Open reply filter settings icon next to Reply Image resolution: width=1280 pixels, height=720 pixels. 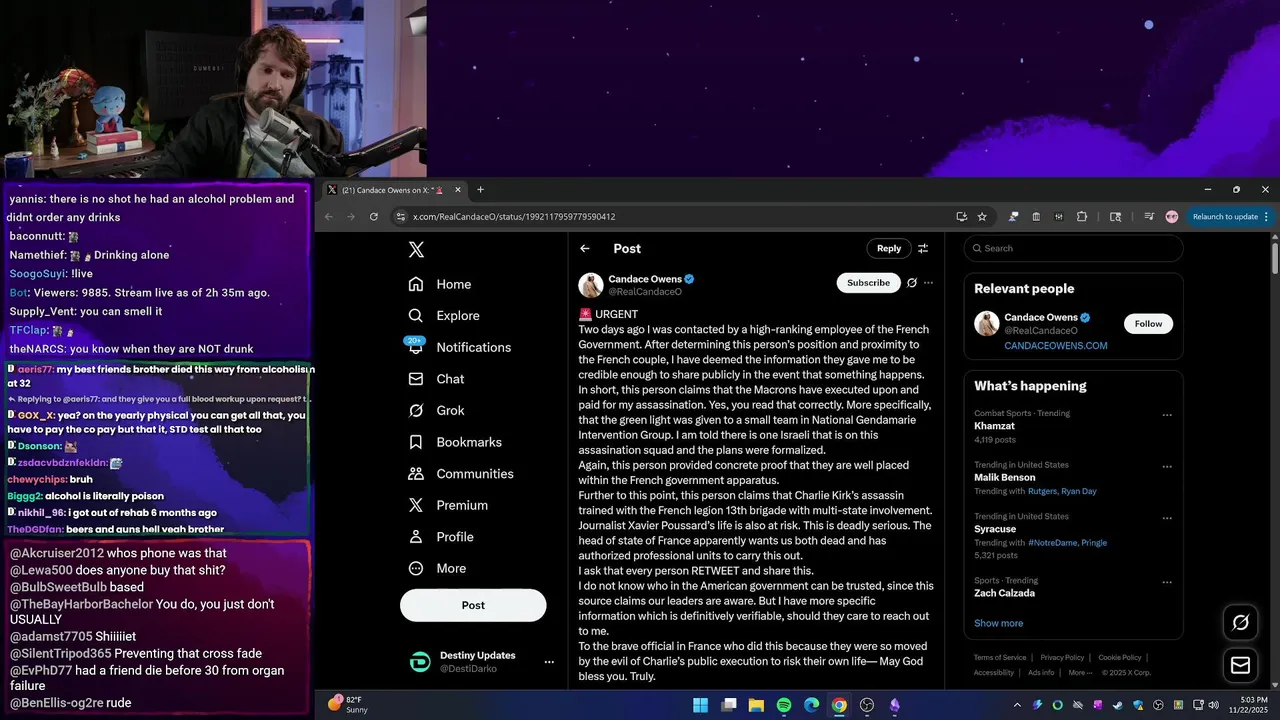point(923,249)
